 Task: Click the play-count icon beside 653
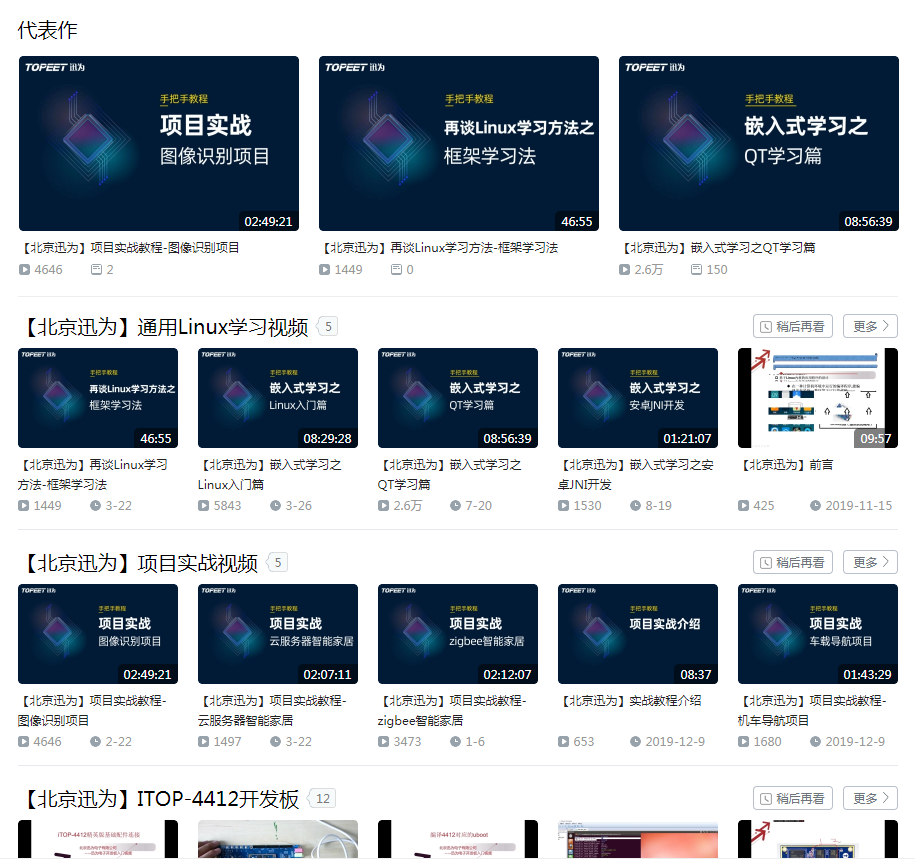click(563, 741)
